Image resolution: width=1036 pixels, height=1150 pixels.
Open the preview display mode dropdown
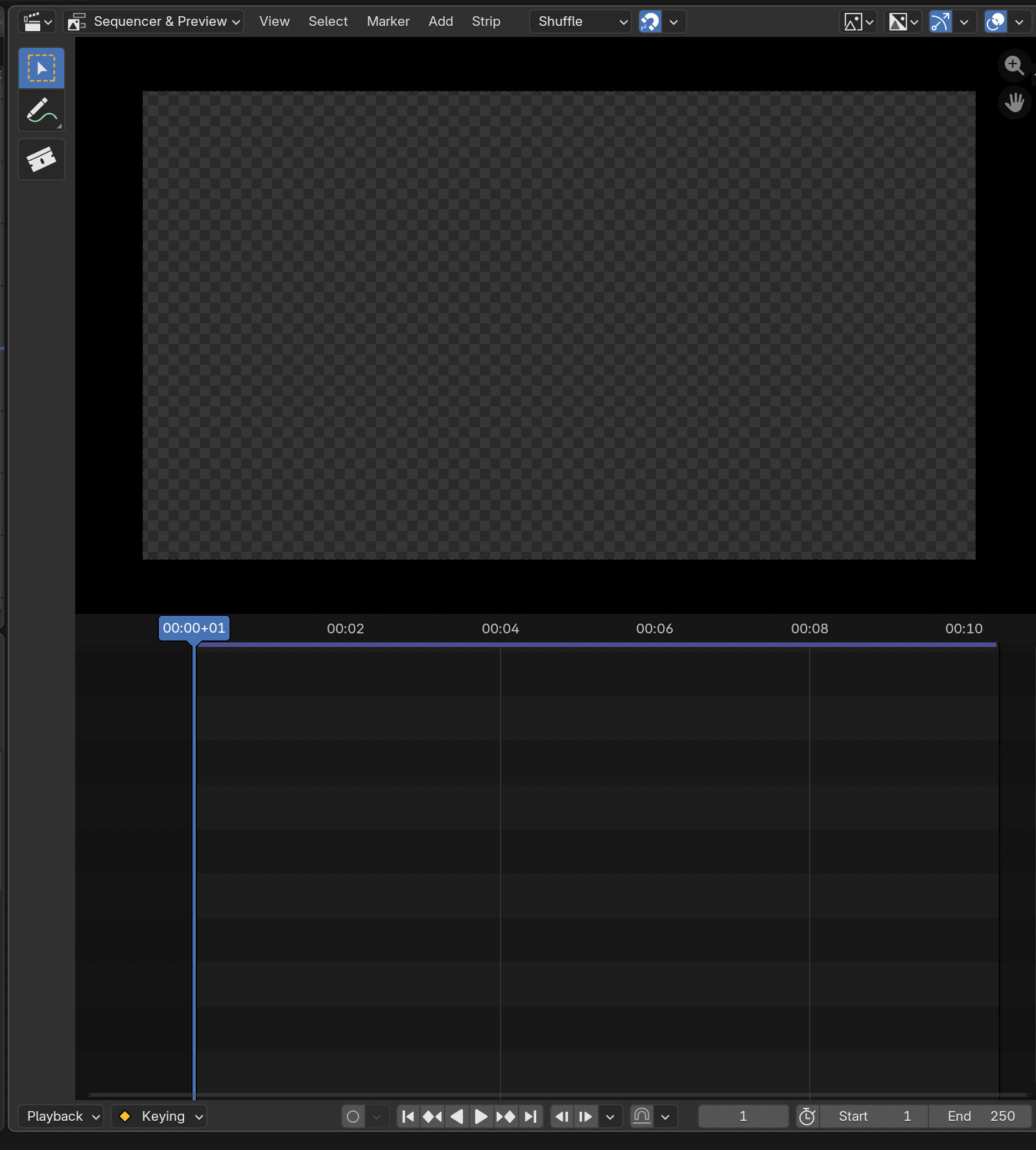click(x=858, y=21)
